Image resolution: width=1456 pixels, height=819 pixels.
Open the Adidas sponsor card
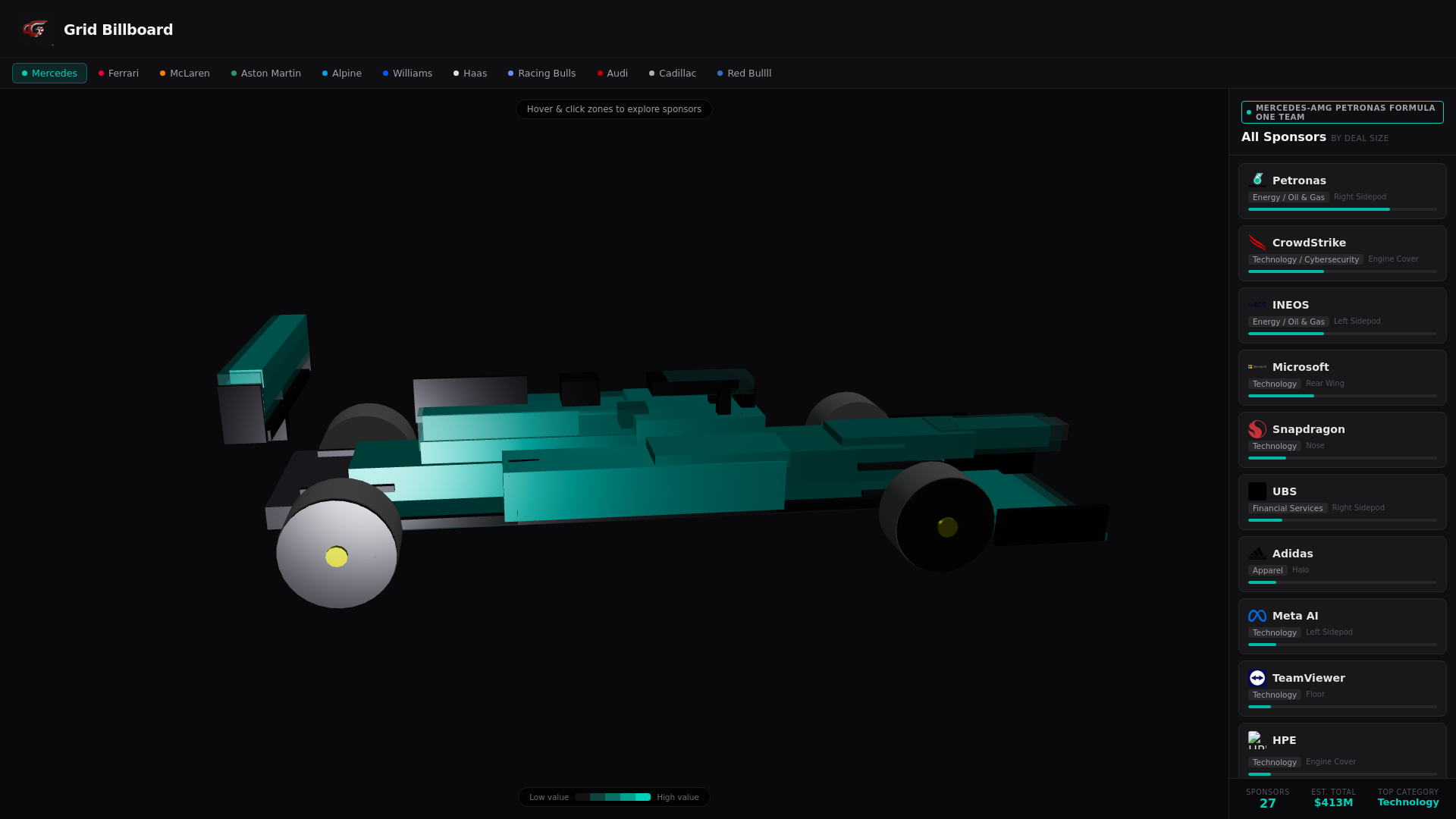tap(1342, 564)
